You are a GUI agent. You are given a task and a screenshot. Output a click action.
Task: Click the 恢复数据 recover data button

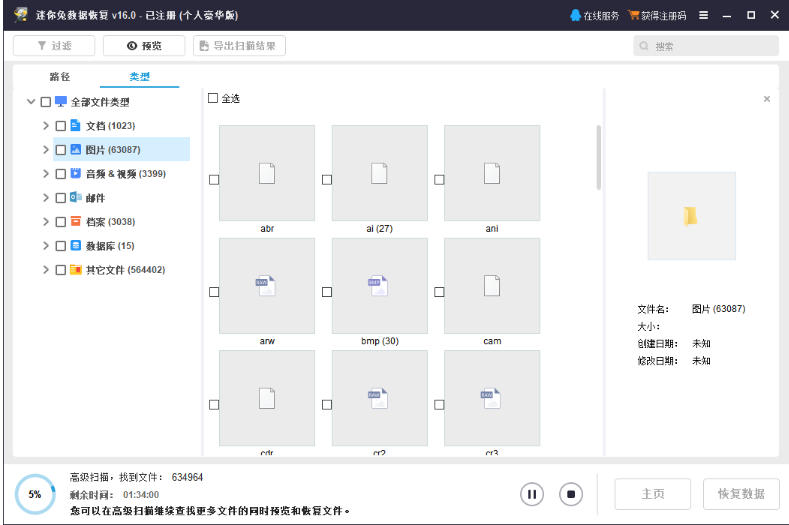click(x=741, y=494)
